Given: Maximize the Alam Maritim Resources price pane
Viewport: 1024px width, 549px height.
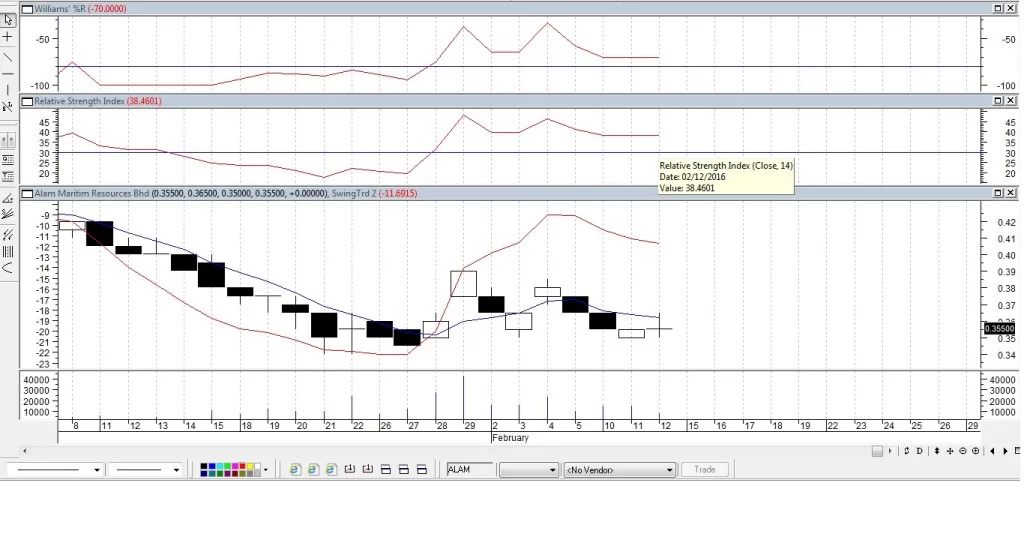Looking at the screenshot, I should click(x=998, y=193).
